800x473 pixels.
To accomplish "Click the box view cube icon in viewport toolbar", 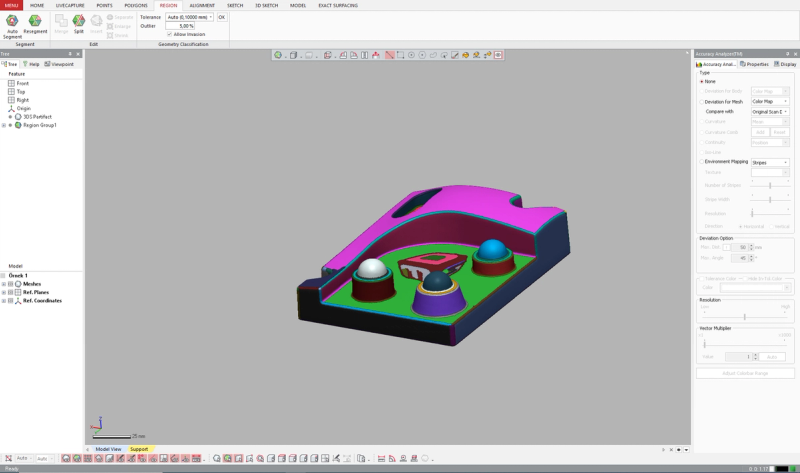I will click(x=293, y=55).
